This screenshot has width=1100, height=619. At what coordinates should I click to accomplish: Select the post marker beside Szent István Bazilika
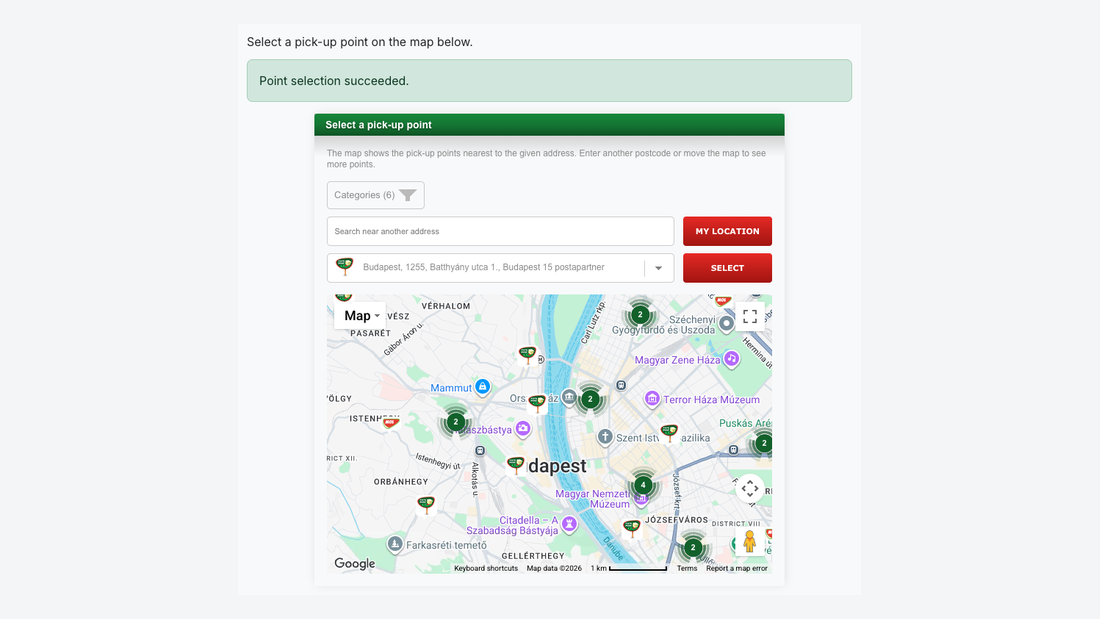(x=669, y=432)
